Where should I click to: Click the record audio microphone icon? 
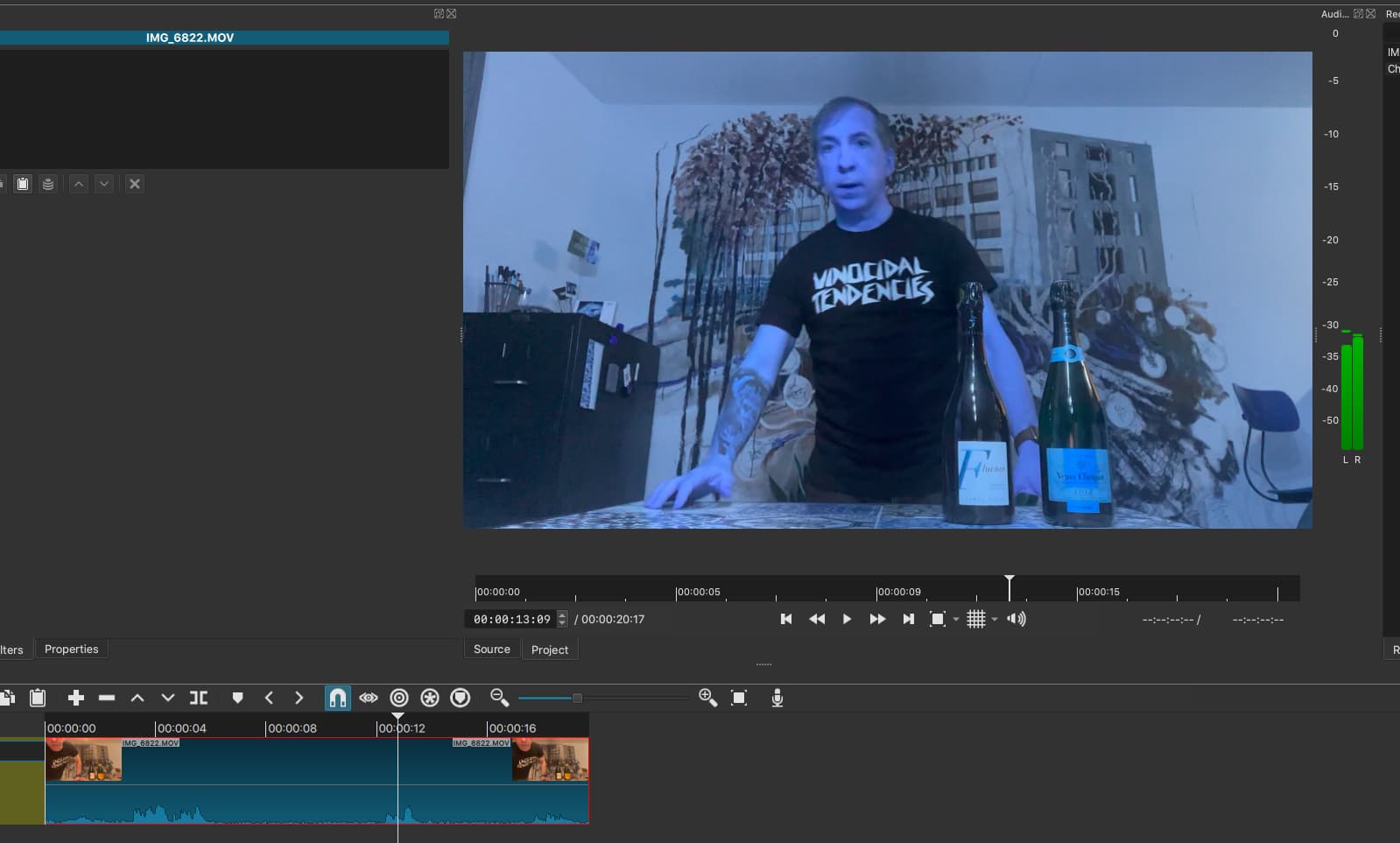777,698
